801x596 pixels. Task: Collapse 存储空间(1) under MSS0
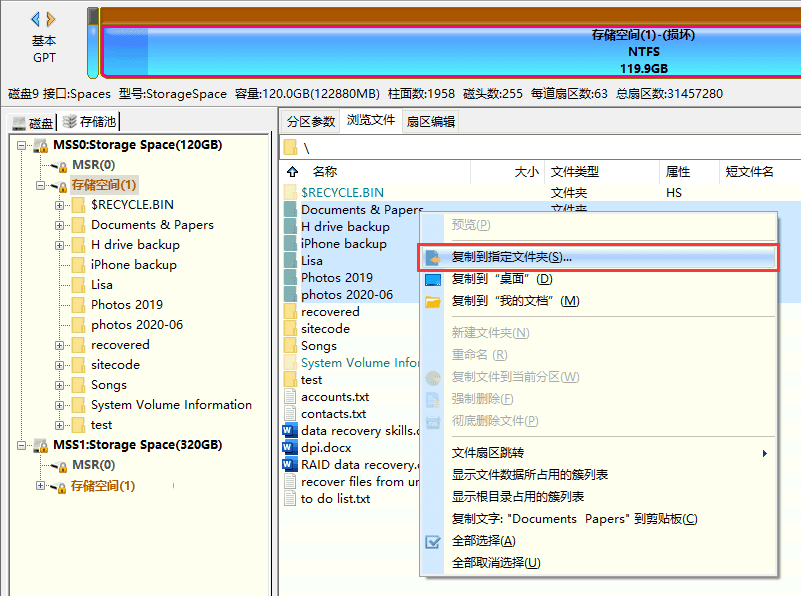click(x=40, y=185)
